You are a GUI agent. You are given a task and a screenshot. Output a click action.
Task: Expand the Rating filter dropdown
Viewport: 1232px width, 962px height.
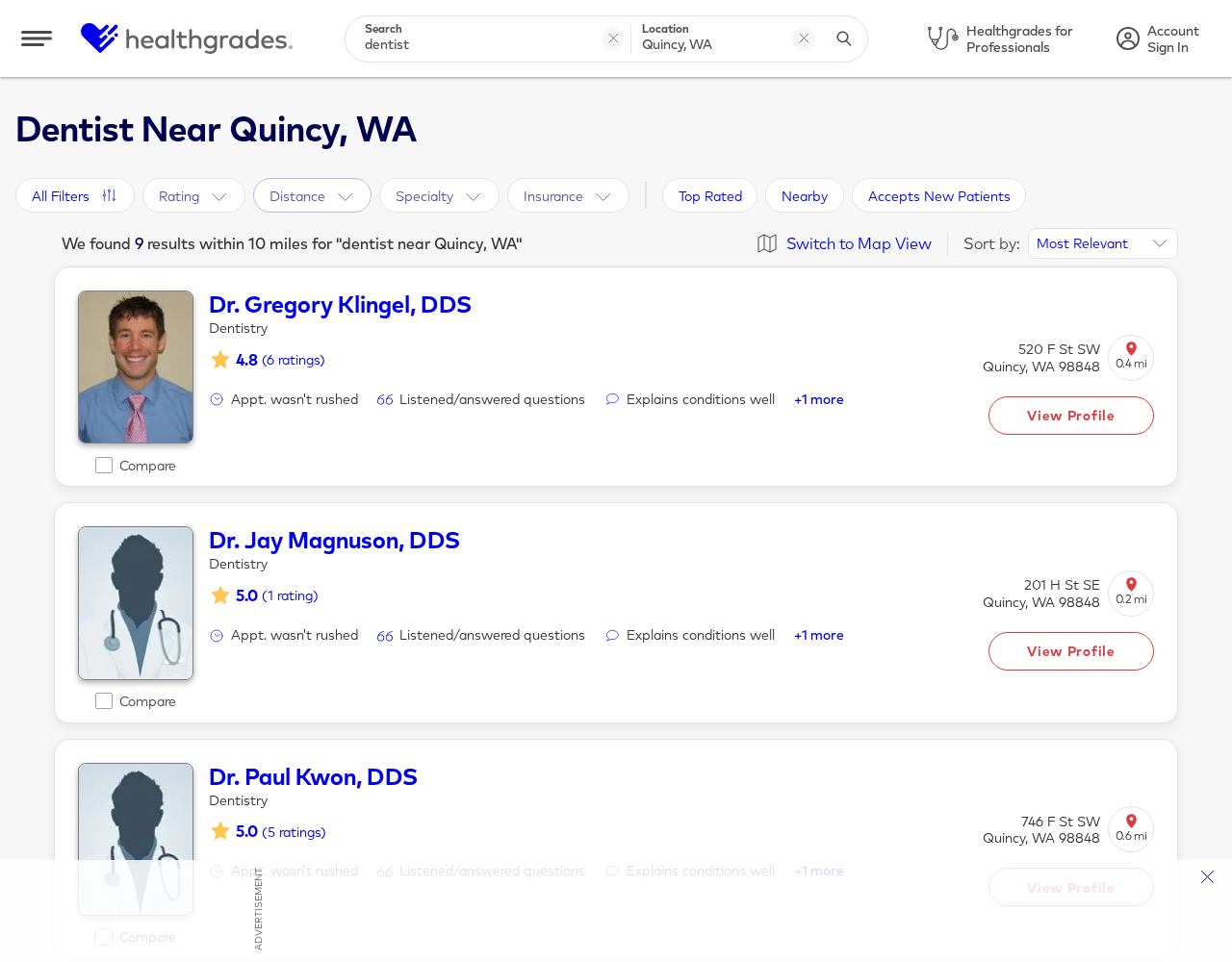coord(193,195)
